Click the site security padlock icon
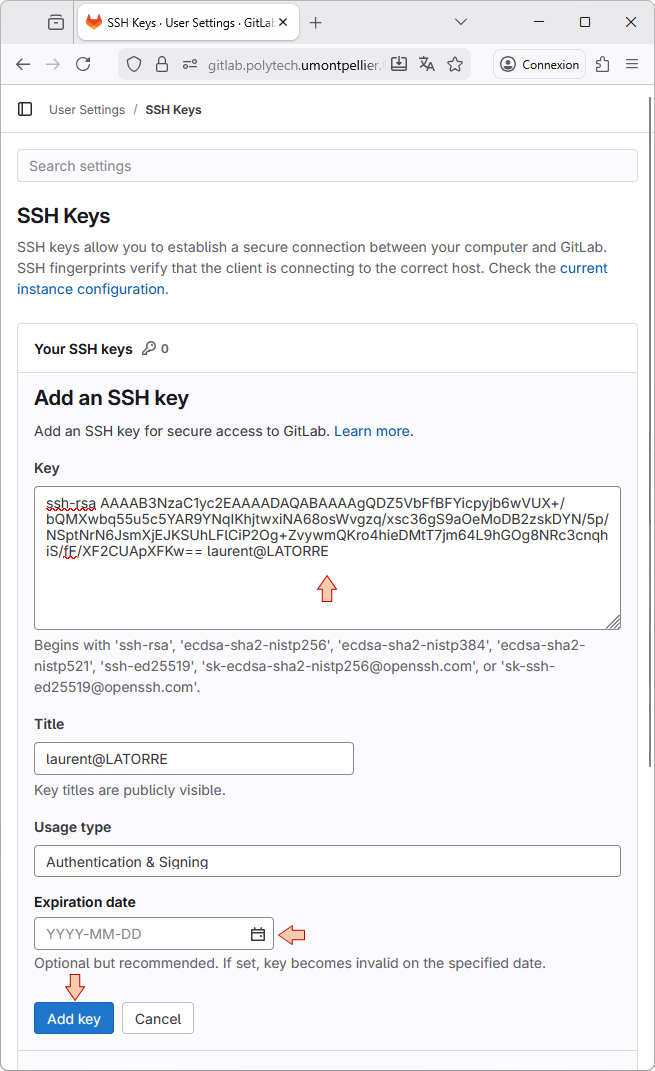This screenshot has width=655, height=1071. 162,64
